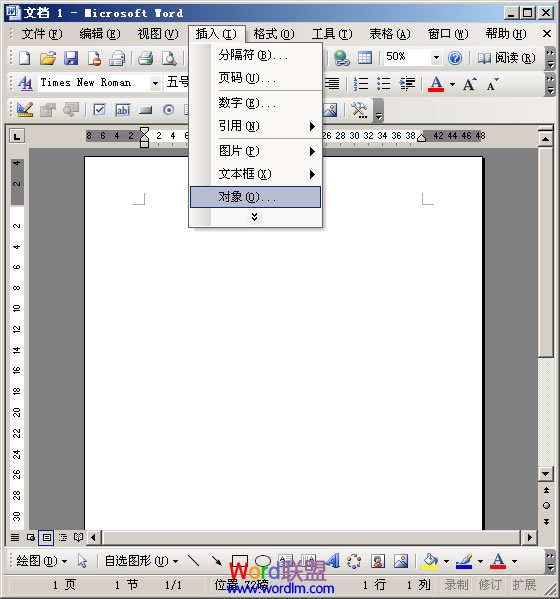
Task: Click the vertical scrollbar down arrow
Action: click(545, 474)
